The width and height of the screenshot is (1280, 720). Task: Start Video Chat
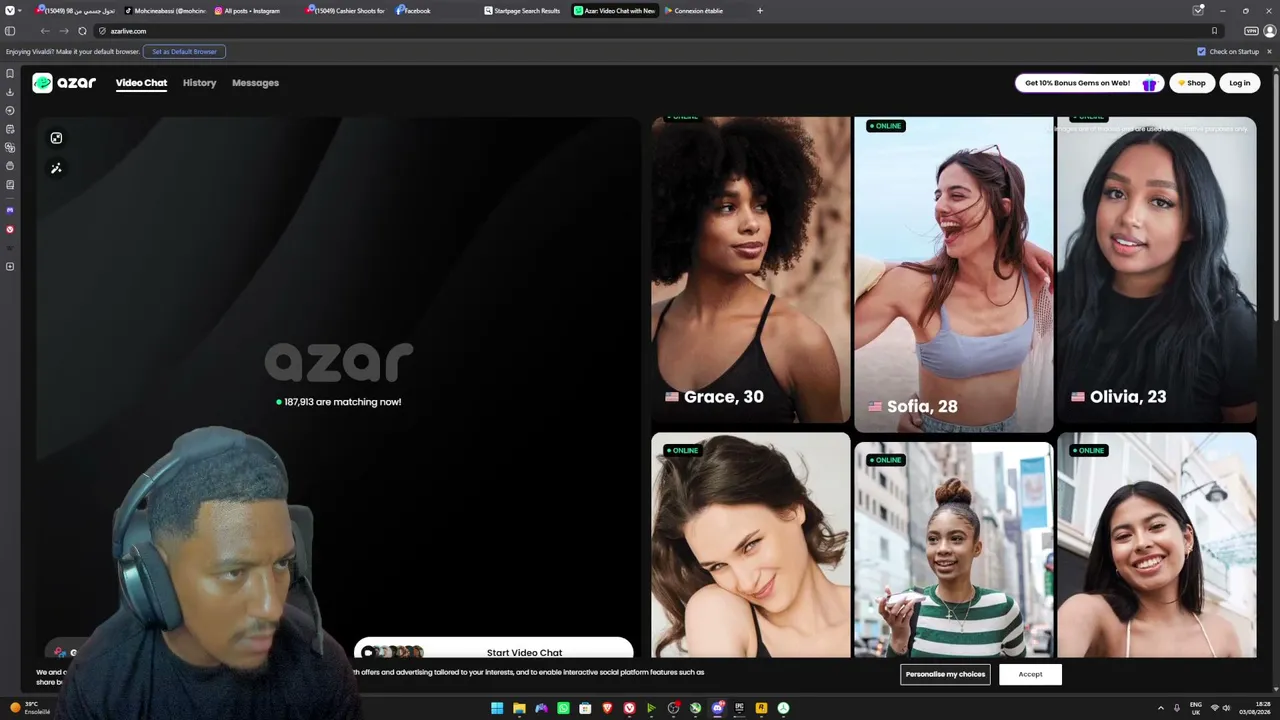tap(494, 650)
